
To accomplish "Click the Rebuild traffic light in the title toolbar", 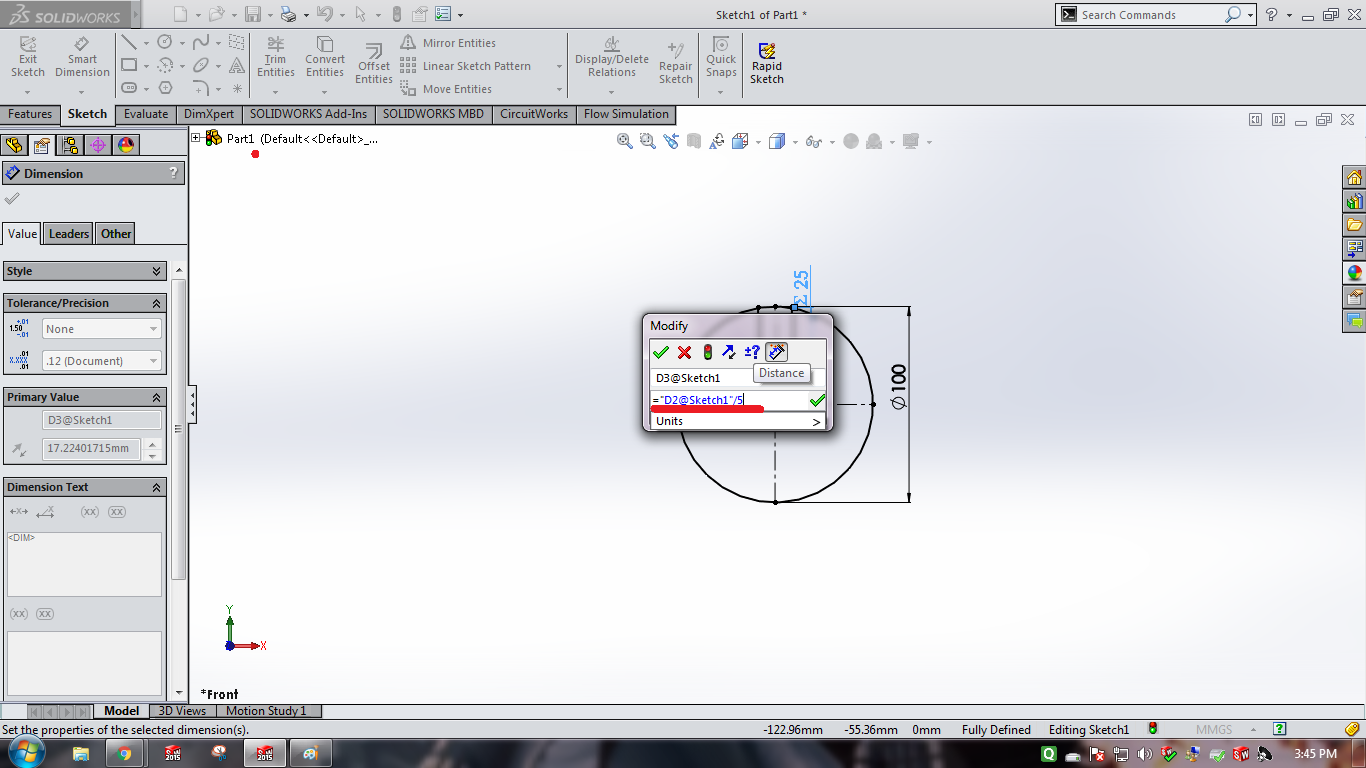I will point(396,14).
